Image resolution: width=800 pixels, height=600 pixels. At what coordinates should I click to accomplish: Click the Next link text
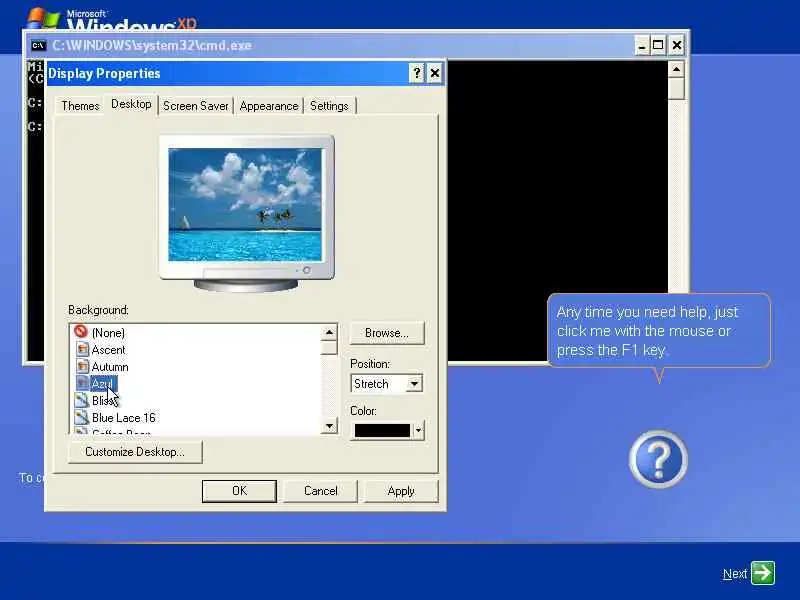click(735, 574)
